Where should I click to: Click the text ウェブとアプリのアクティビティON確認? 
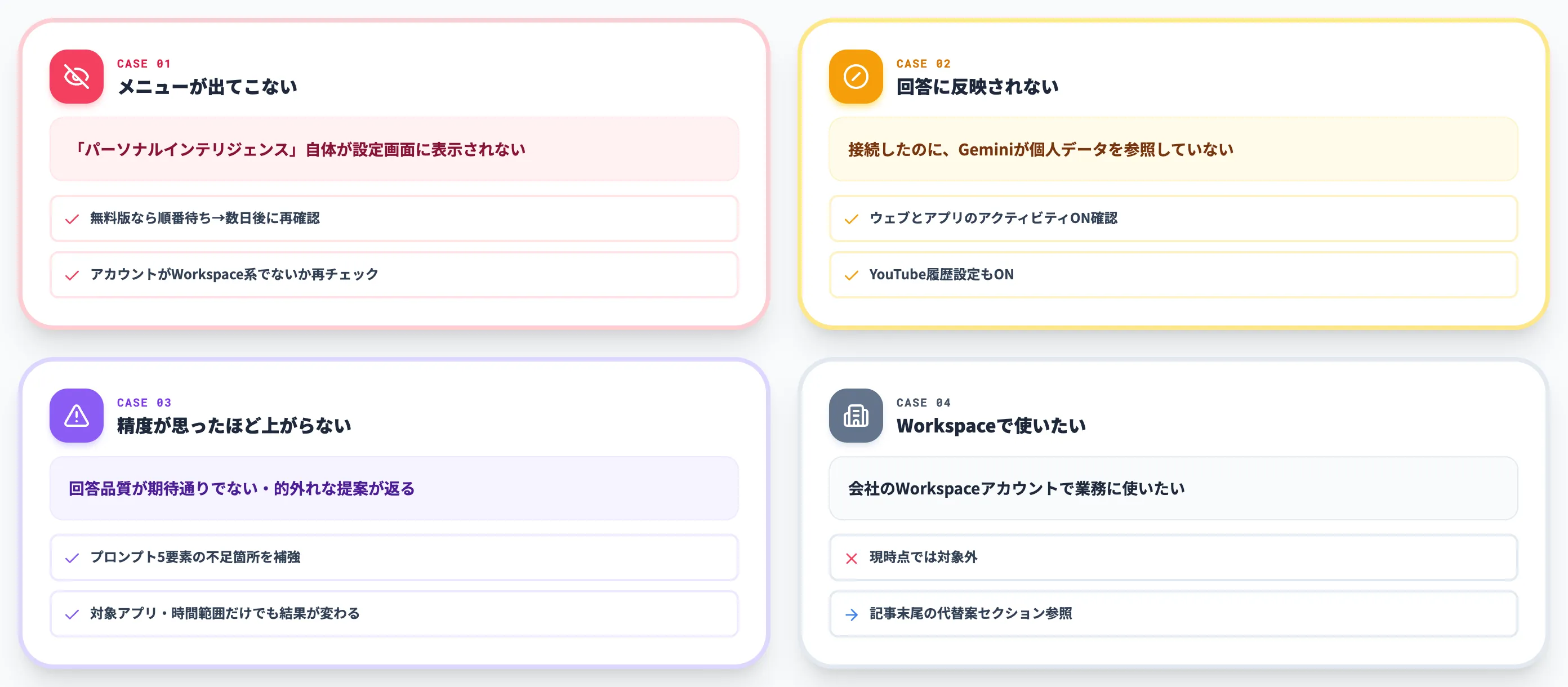point(993,218)
